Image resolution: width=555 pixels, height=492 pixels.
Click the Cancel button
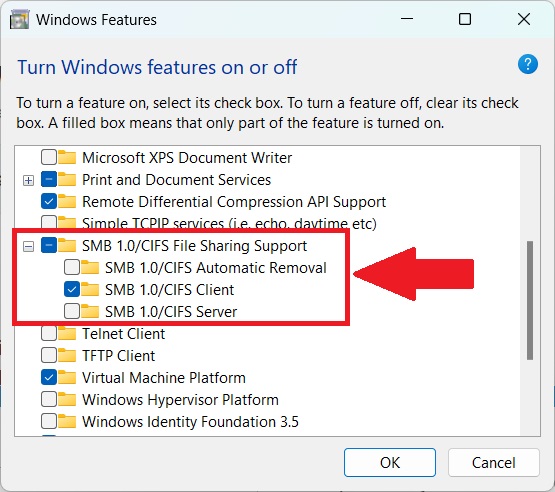pyautogui.click(x=494, y=463)
